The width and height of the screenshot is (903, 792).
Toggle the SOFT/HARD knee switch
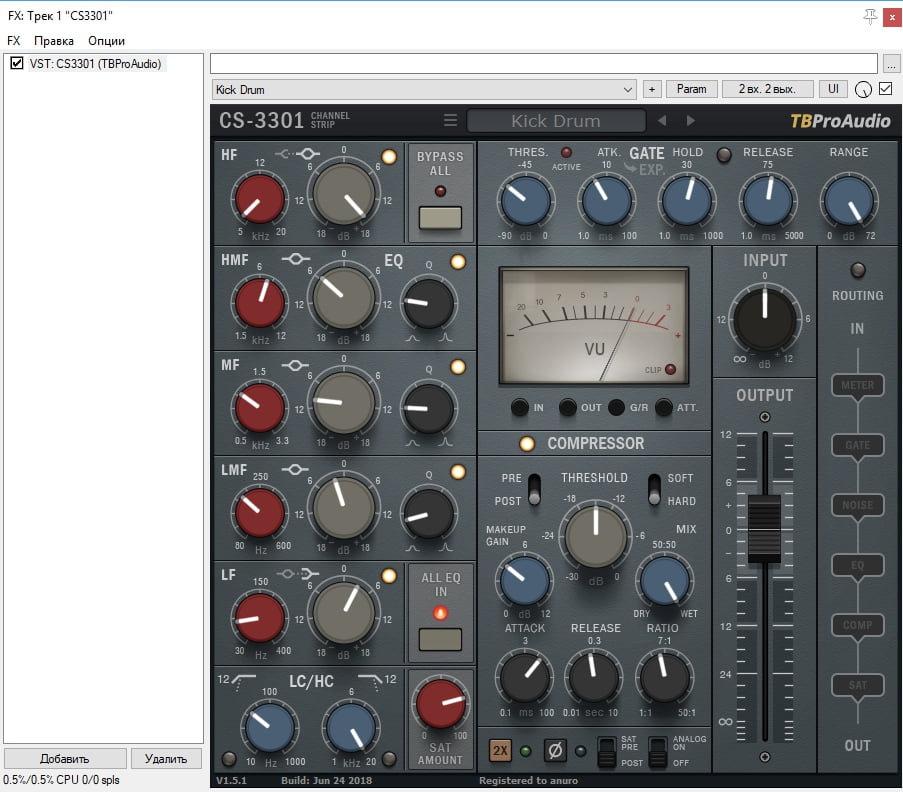[655, 489]
